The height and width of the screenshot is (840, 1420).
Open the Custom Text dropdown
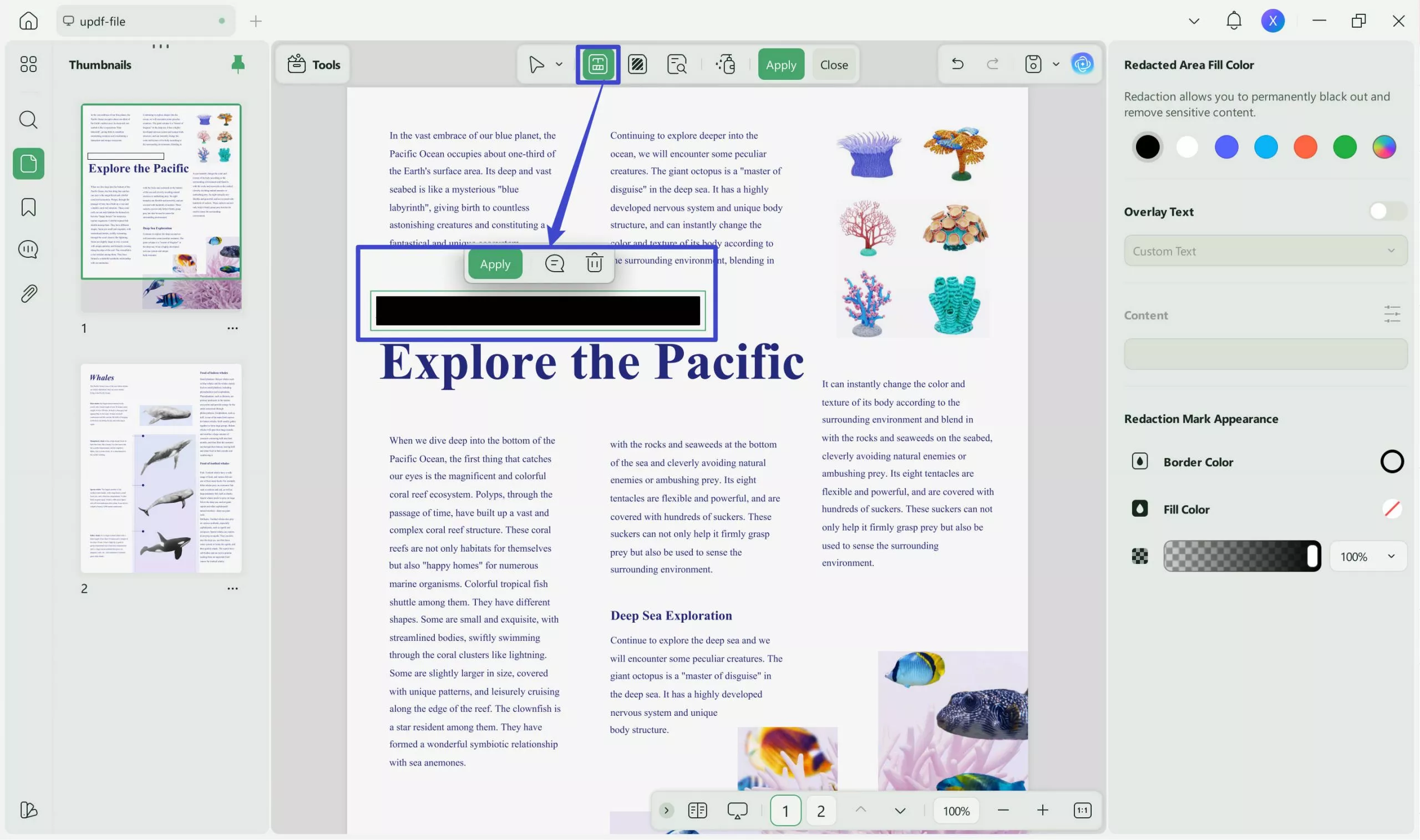[1265, 251]
